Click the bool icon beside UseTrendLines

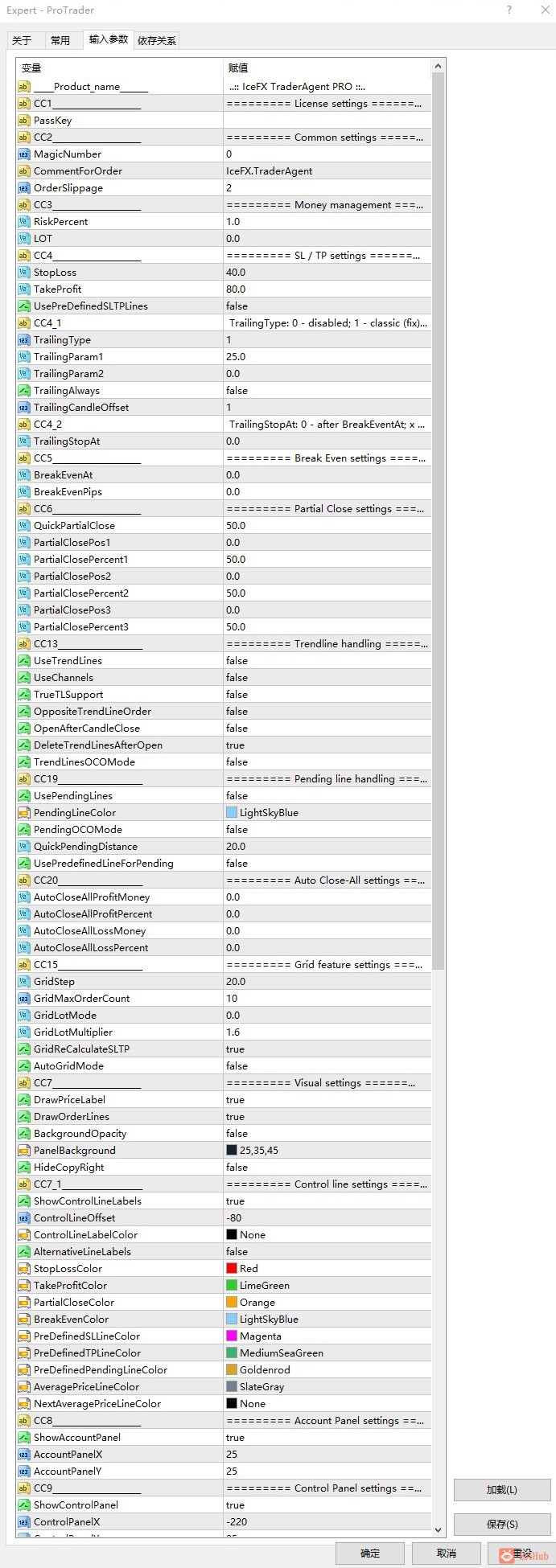click(x=23, y=661)
